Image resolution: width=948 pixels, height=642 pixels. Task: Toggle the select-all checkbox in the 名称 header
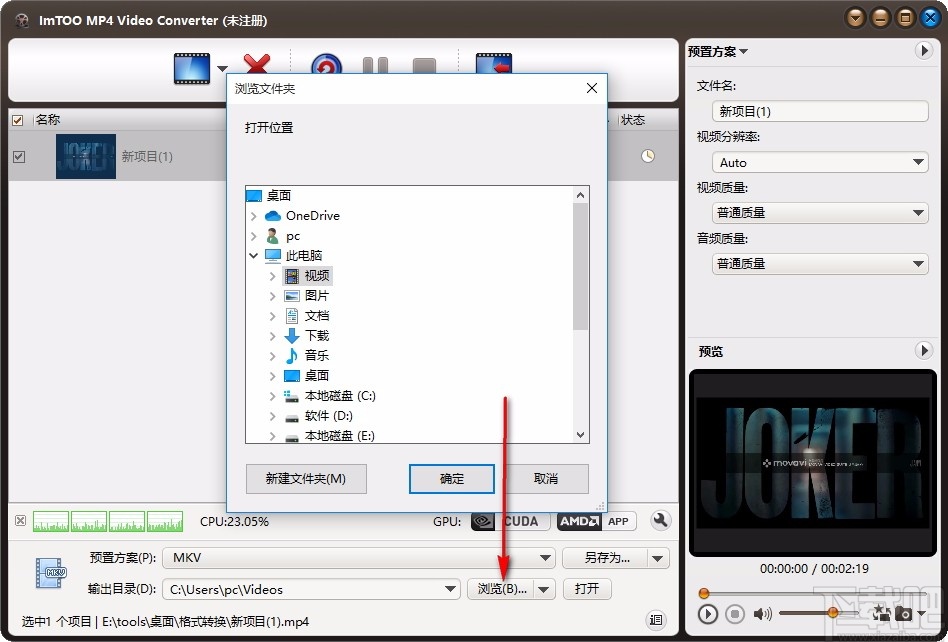(x=17, y=119)
